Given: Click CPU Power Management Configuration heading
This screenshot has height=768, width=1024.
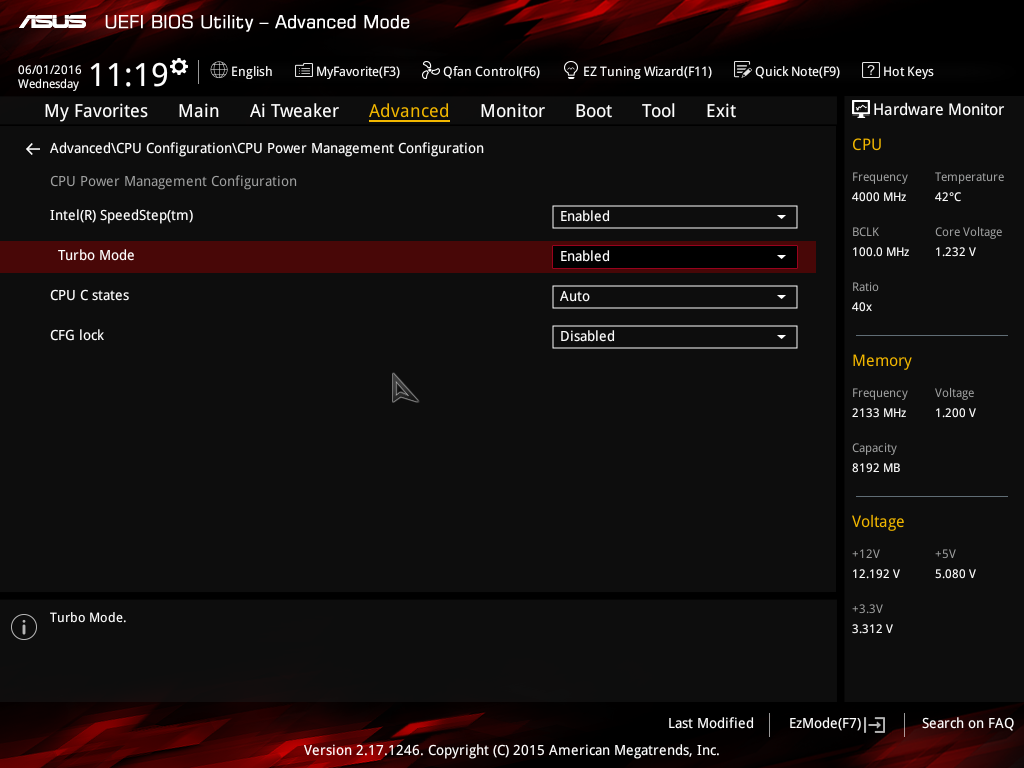Looking at the screenshot, I should 173,181.
